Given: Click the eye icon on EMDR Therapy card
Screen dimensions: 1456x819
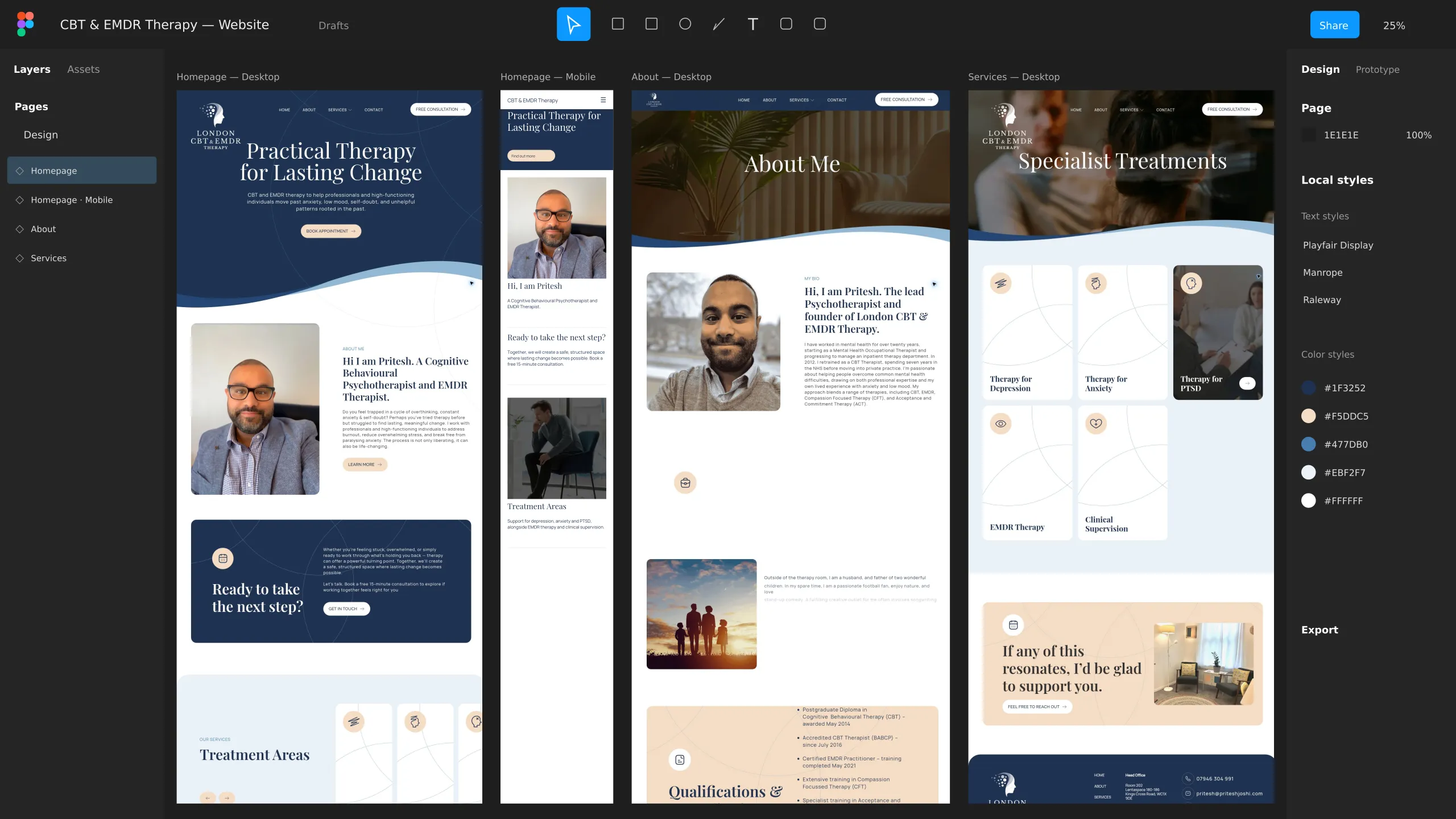Looking at the screenshot, I should (1001, 423).
